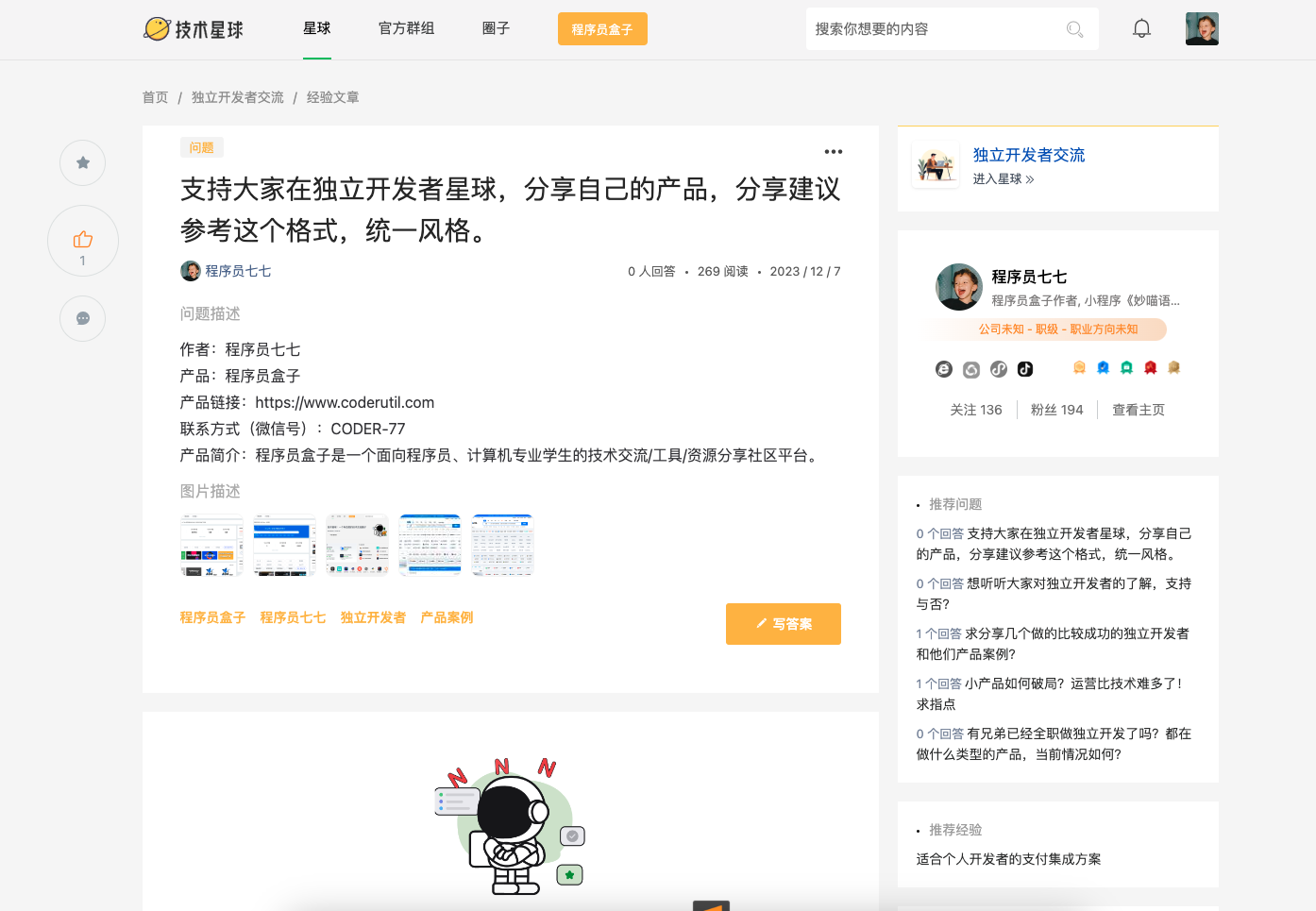Click the 0 人回答 answer count
Image resolution: width=1316 pixels, height=911 pixels.
click(651, 271)
